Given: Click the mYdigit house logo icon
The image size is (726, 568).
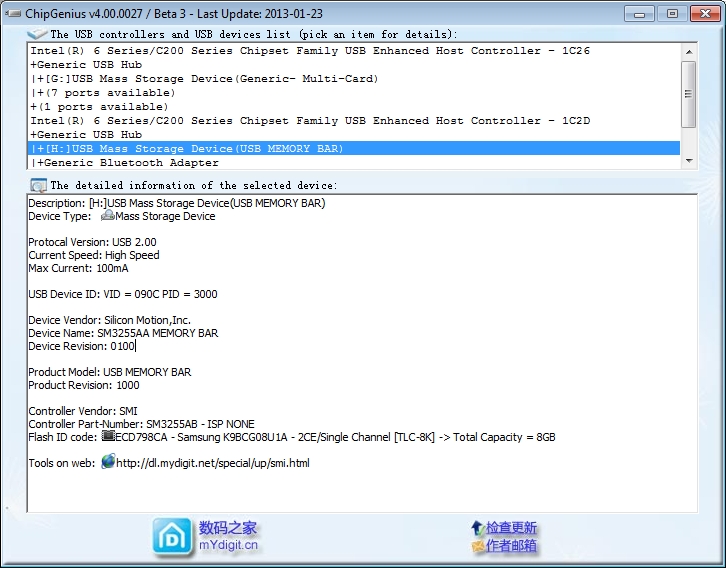Looking at the screenshot, I should [x=172, y=537].
